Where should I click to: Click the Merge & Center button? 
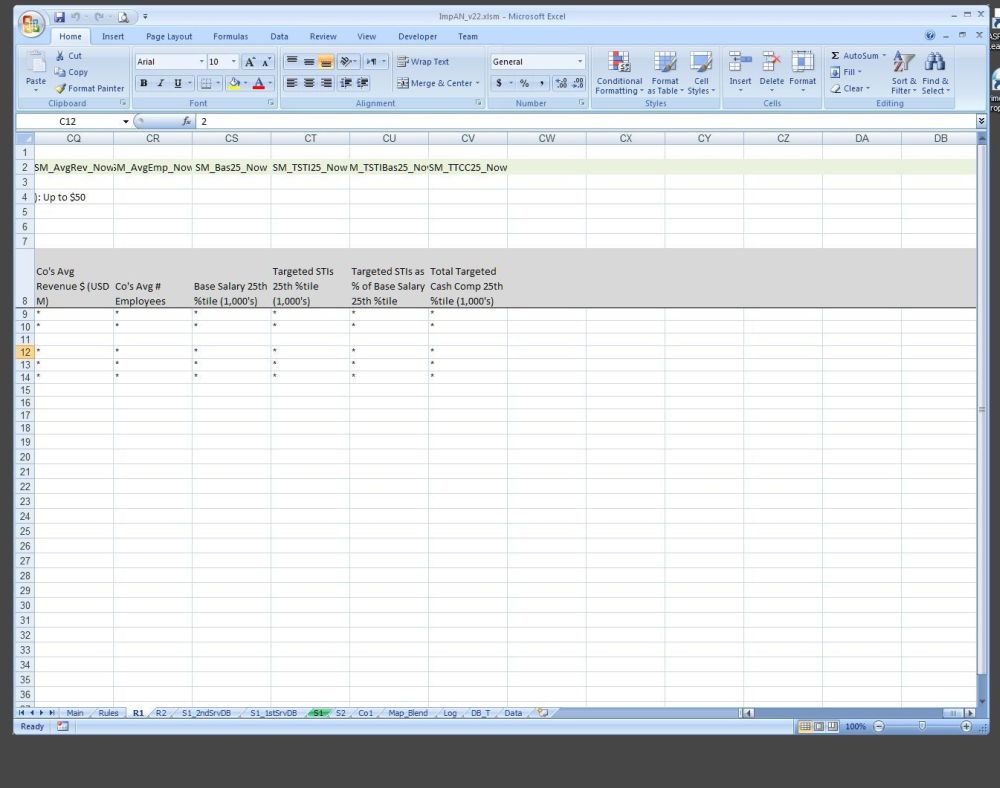click(437, 83)
